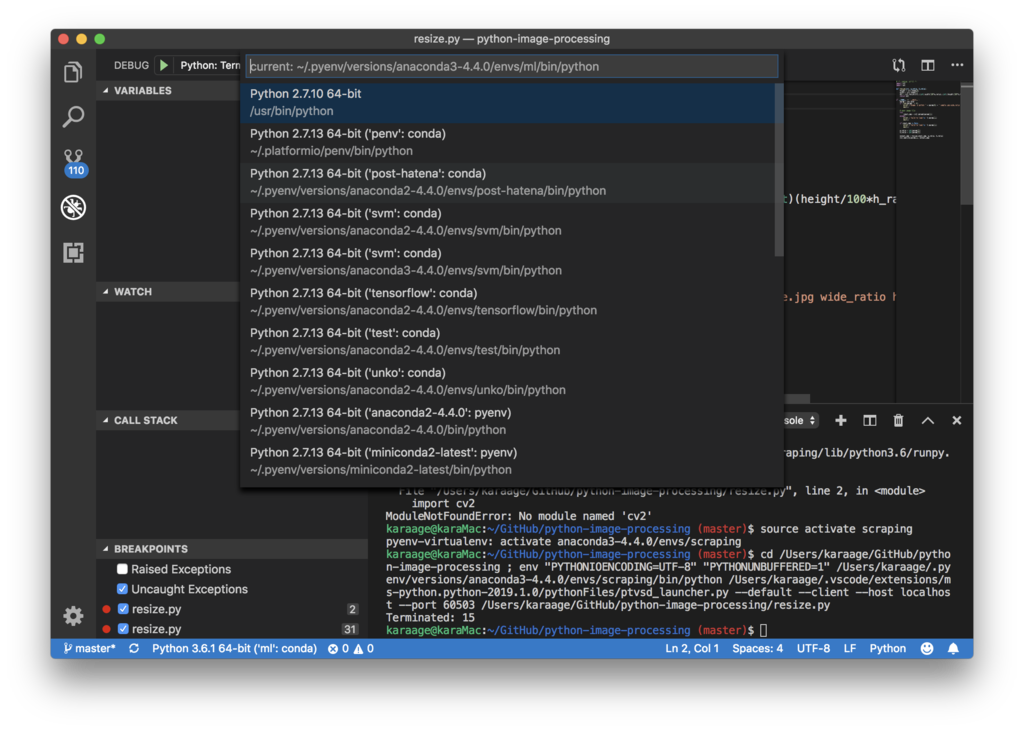Open notifications bell icon
This screenshot has width=1024, height=731.
(x=953, y=649)
